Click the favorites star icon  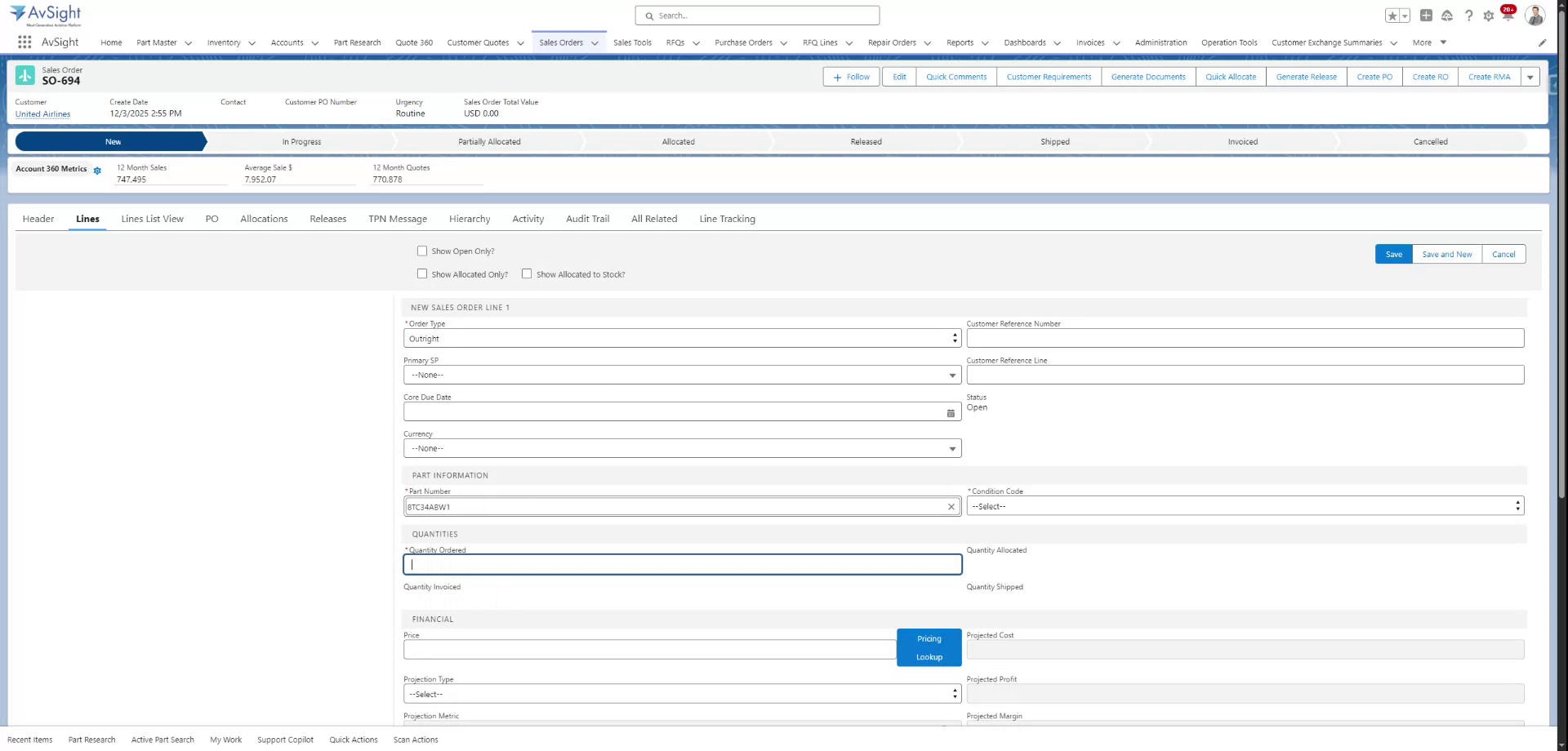coord(1392,15)
